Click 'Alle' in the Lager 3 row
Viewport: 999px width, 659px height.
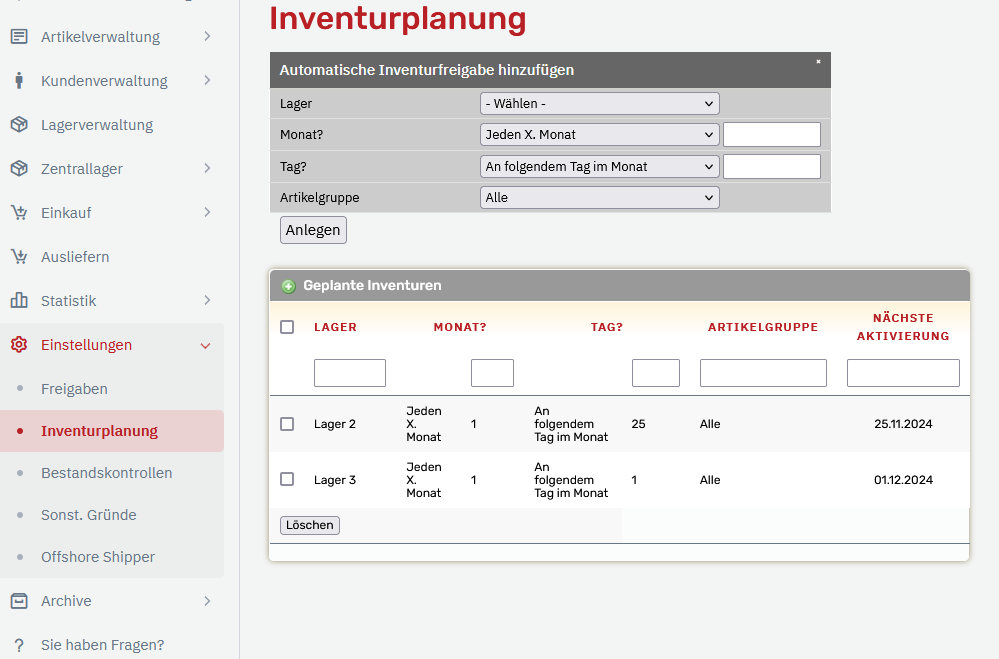tap(710, 480)
